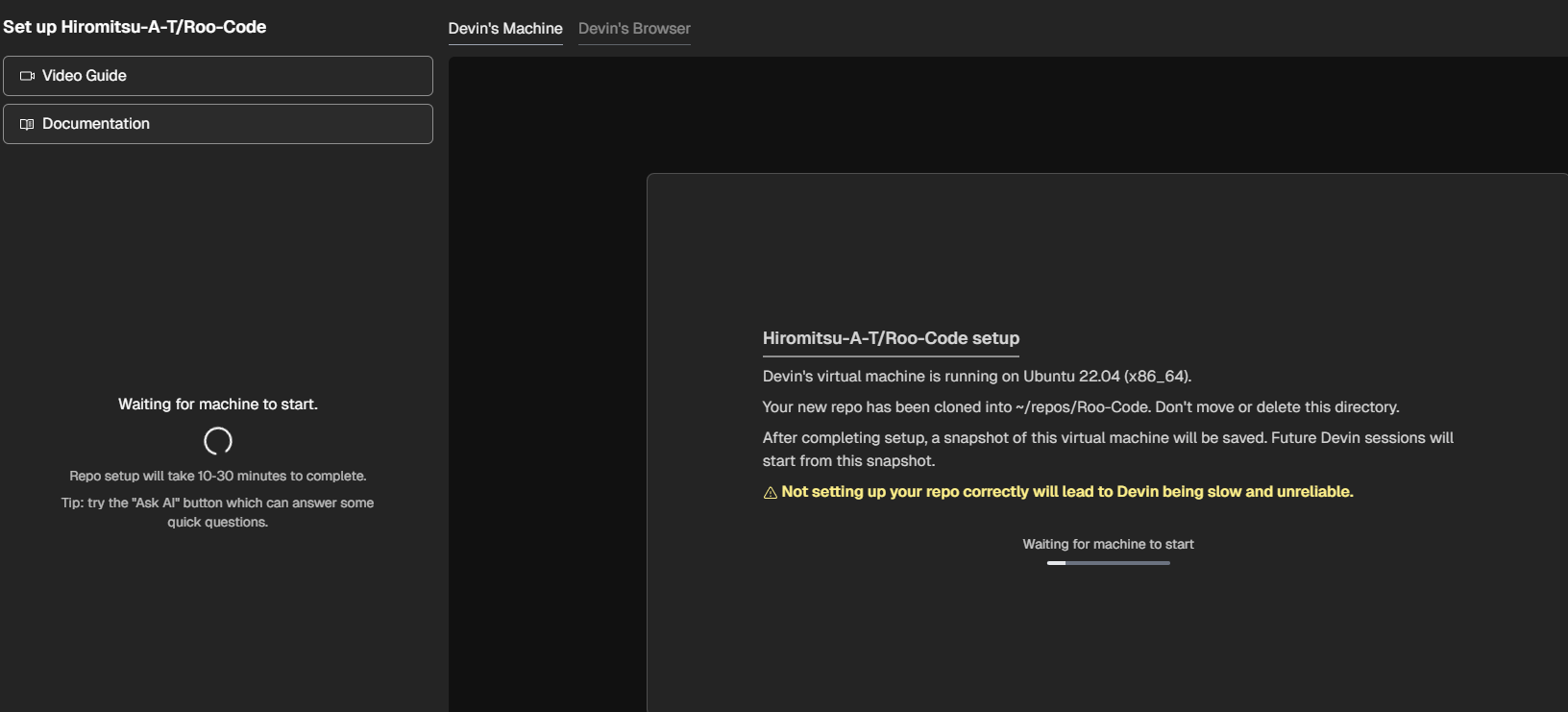The image size is (1568, 712).
Task: Click the machine start progress bar
Action: pos(1109,563)
